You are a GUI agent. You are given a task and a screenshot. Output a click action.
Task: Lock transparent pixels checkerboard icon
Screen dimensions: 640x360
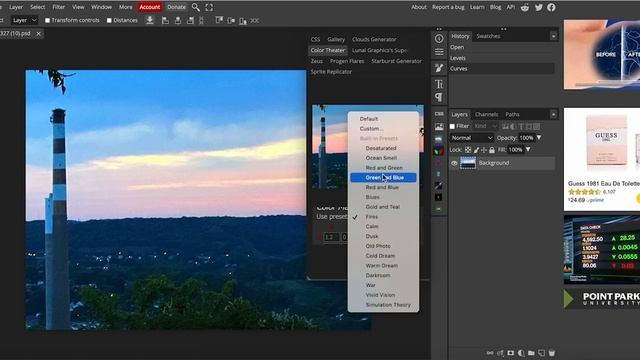[468, 150]
